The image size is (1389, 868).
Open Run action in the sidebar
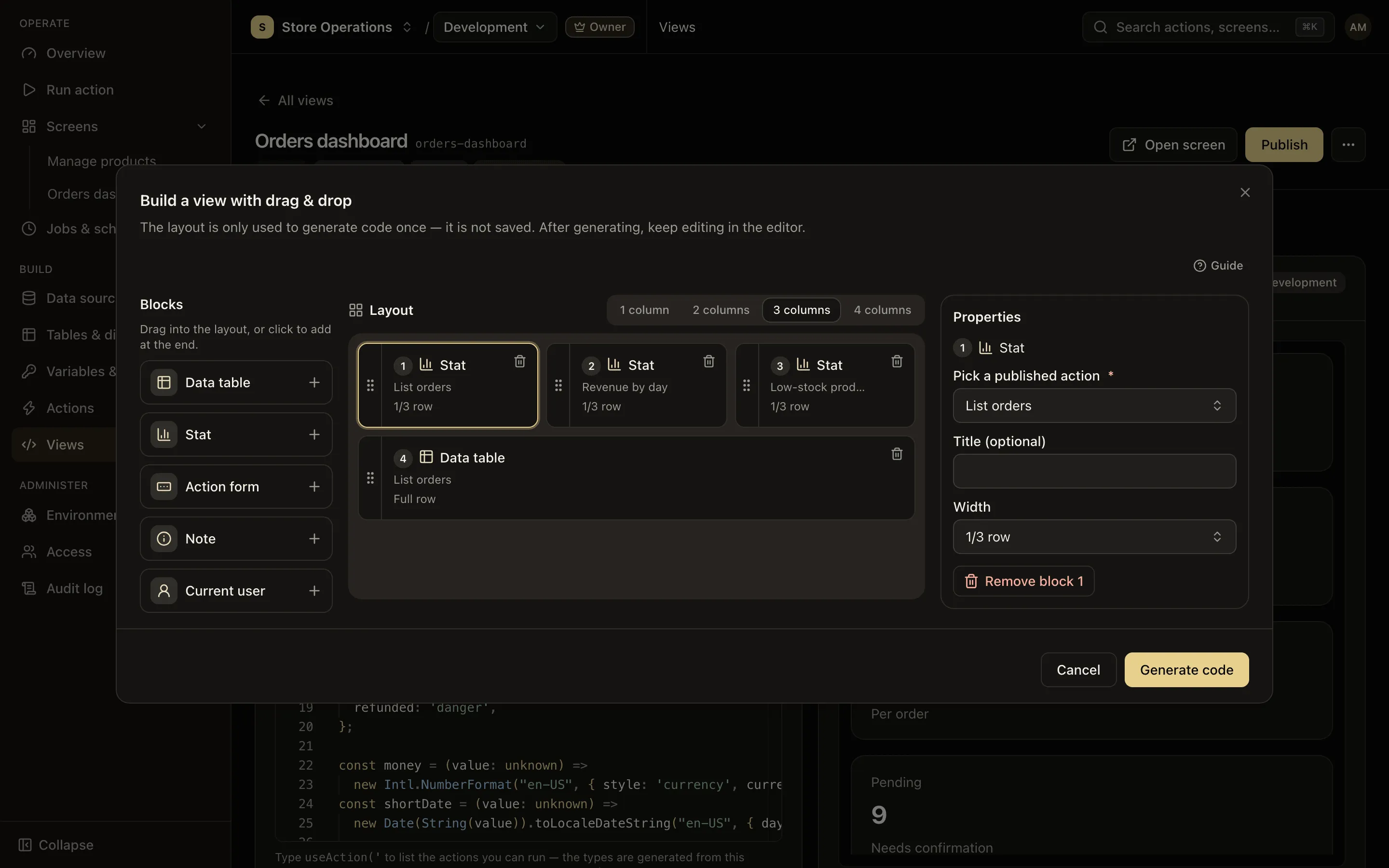[x=115, y=90]
